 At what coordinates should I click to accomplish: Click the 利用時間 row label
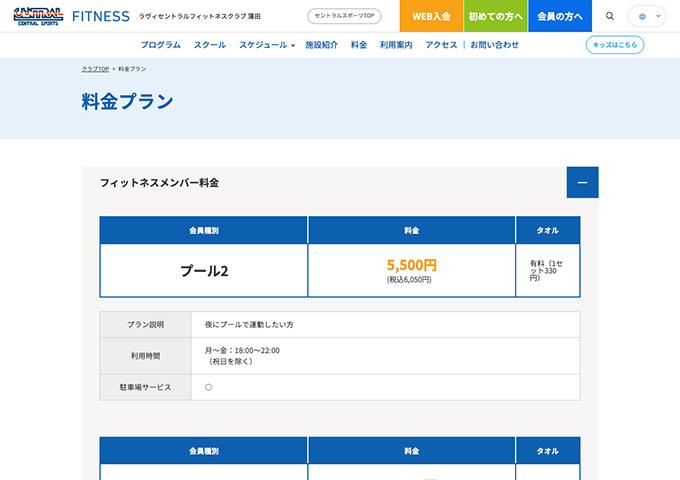(145, 356)
